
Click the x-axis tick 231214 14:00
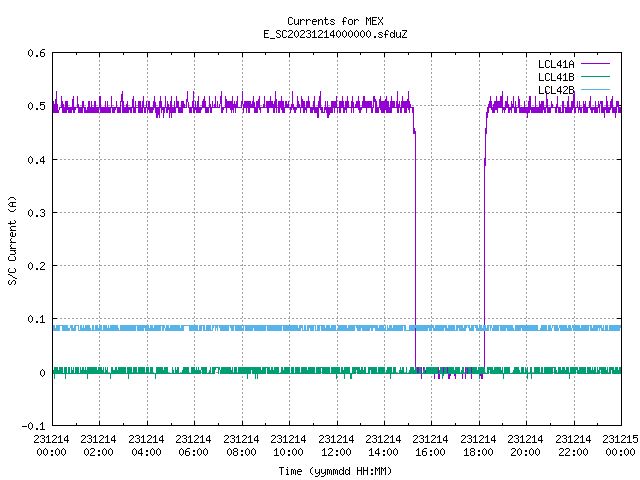tap(383, 446)
